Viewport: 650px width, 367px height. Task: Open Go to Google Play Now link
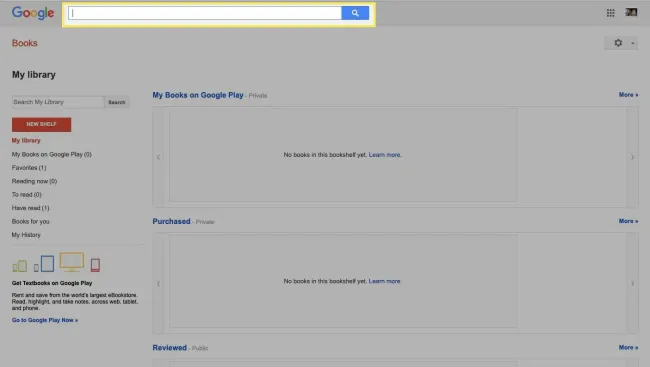coord(45,320)
